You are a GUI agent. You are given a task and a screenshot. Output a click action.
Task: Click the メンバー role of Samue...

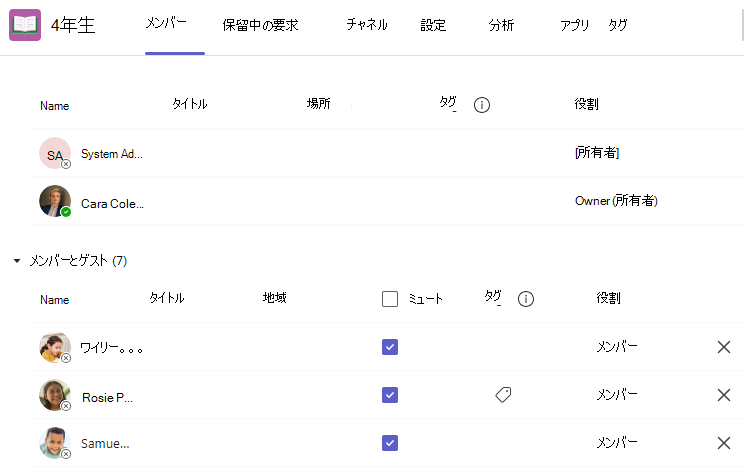tap(617, 442)
